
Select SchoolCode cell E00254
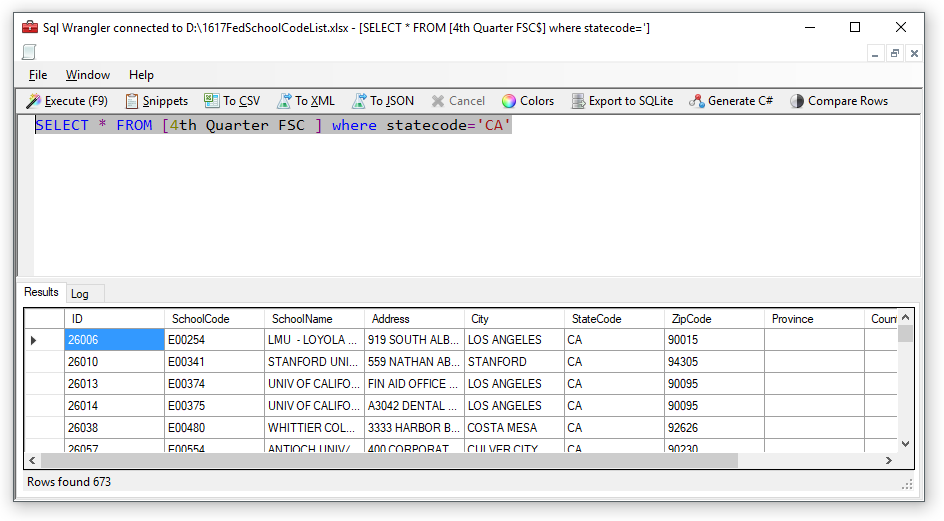coord(214,340)
